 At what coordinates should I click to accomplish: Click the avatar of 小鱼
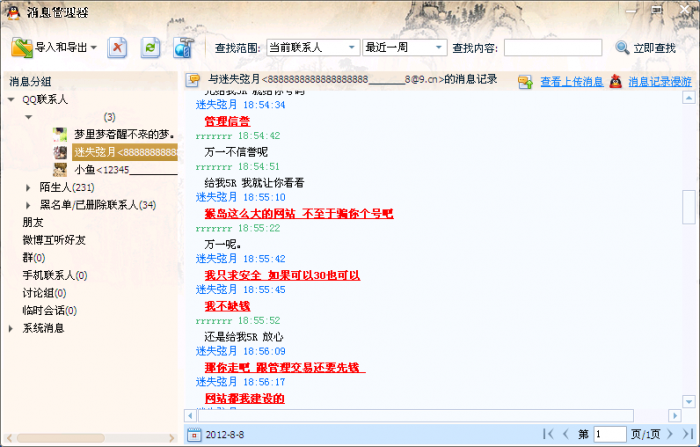tap(60, 170)
